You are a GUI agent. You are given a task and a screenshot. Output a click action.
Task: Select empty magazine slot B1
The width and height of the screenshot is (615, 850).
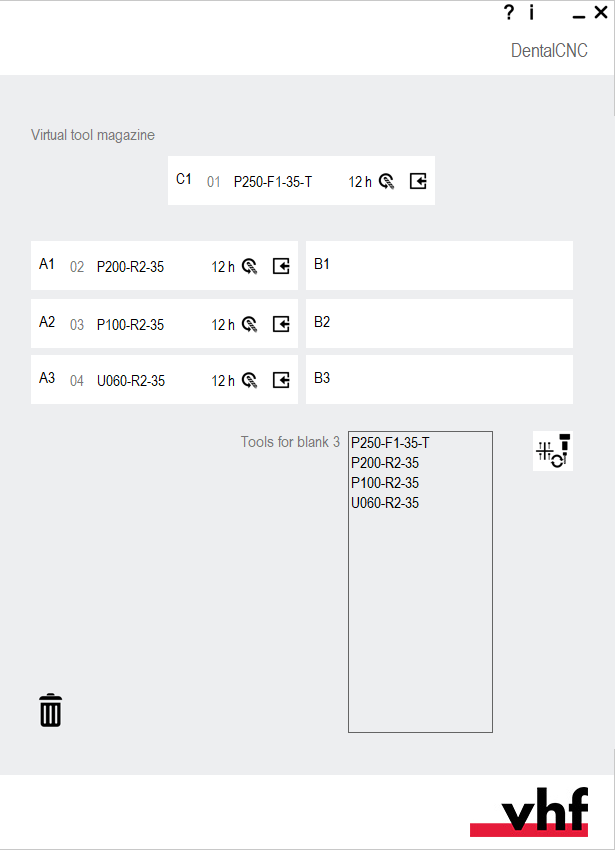(x=439, y=265)
